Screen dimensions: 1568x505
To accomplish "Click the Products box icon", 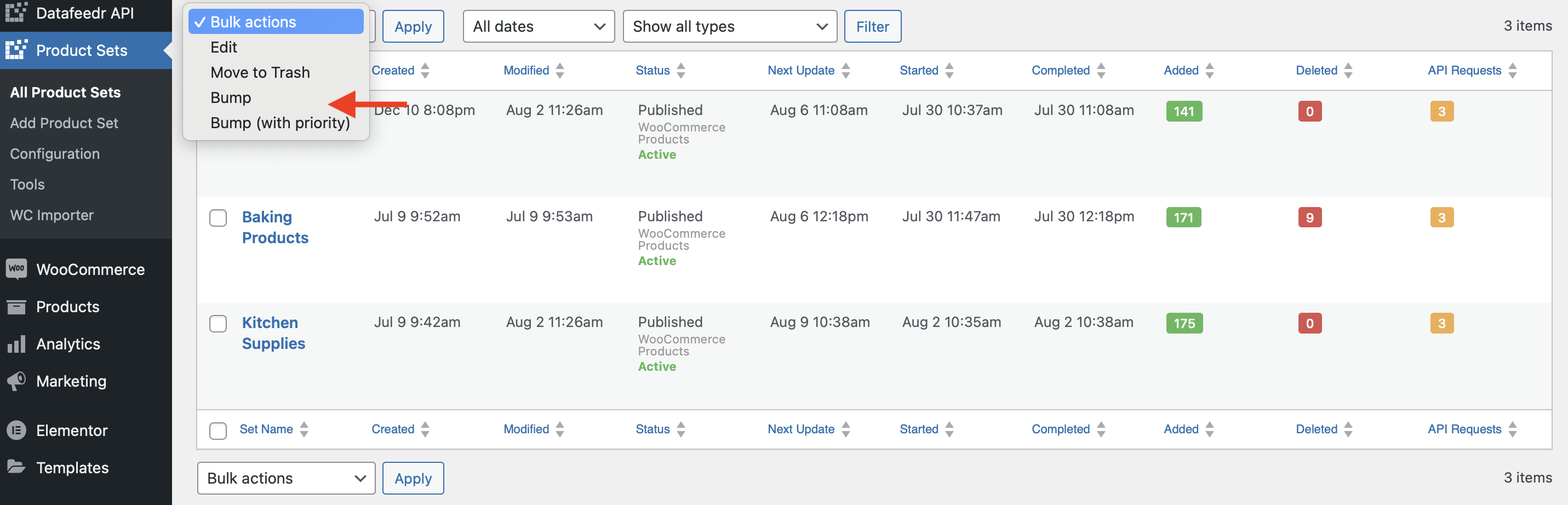I will [x=16, y=307].
